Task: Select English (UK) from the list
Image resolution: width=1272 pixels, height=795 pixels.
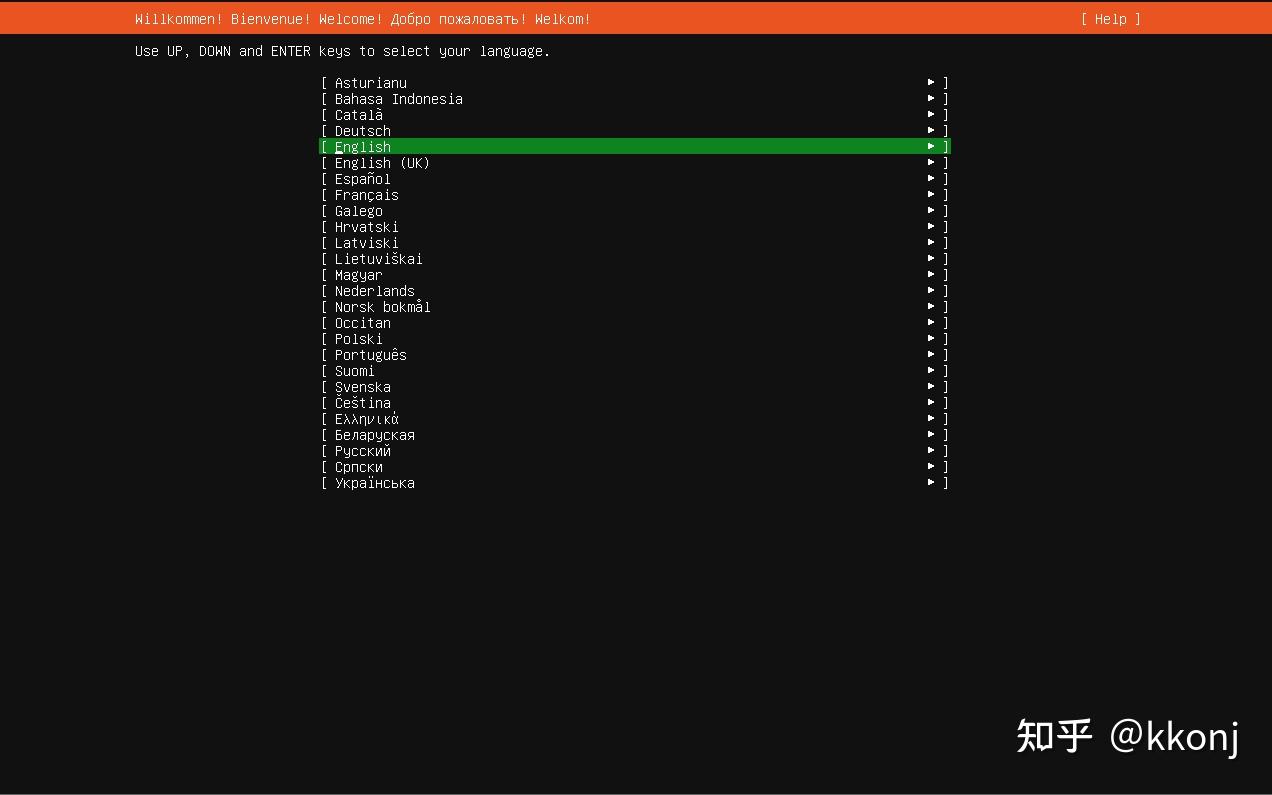Action: coord(382,162)
